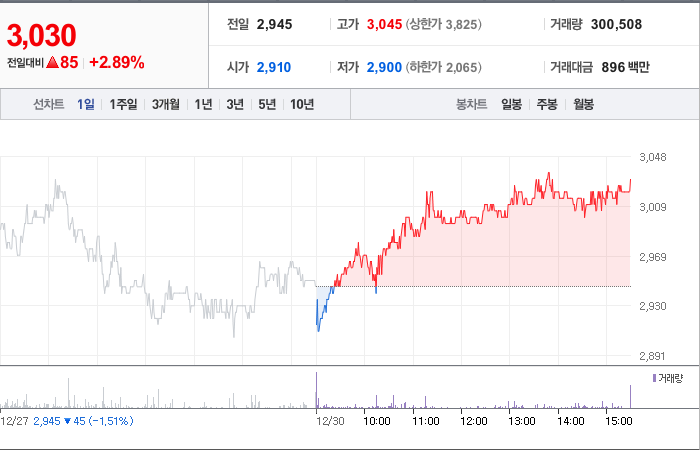700x450 pixels.
Task: Click the 시가 value 2,910
Action: click(x=274, y=67)
